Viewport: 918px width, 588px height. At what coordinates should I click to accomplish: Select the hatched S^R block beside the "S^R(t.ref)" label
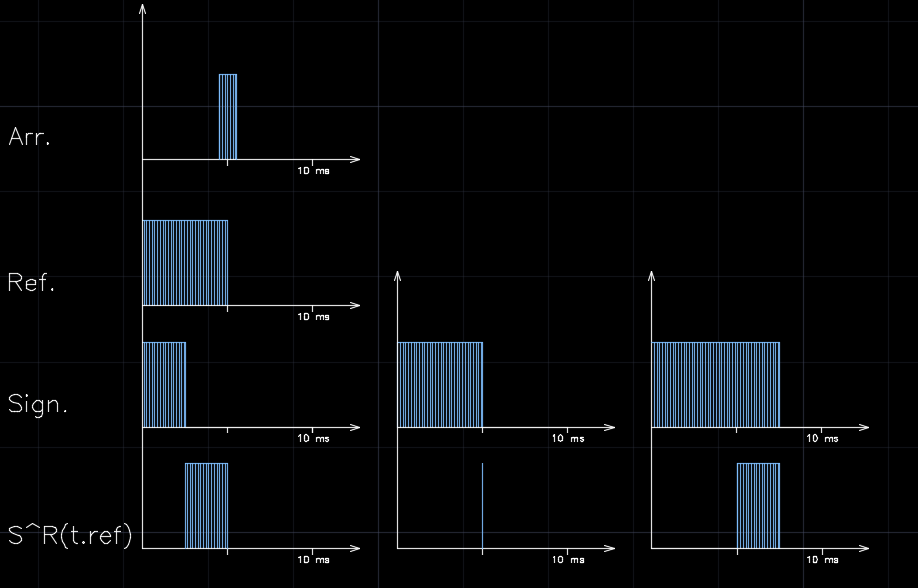pos(206,506)
